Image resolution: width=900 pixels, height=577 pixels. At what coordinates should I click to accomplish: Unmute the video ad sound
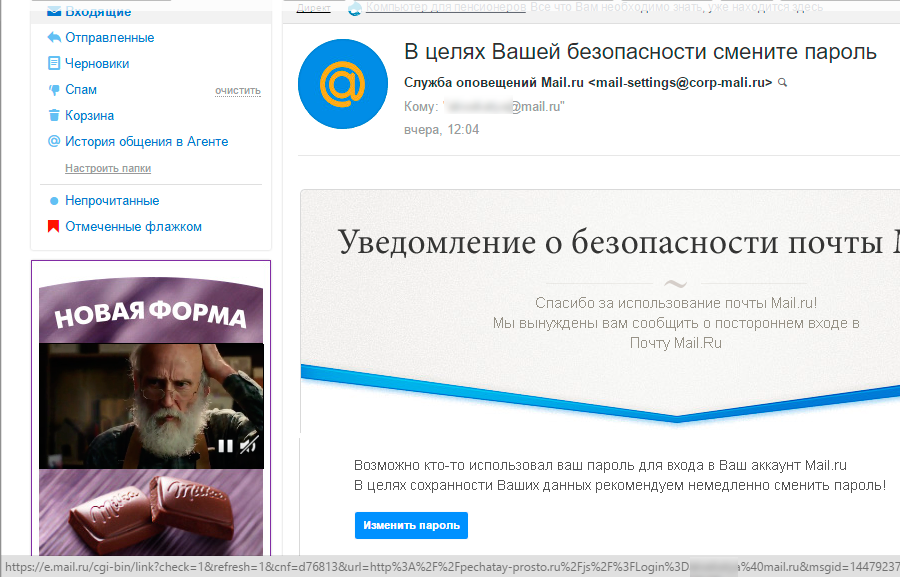tap(249, 444)
